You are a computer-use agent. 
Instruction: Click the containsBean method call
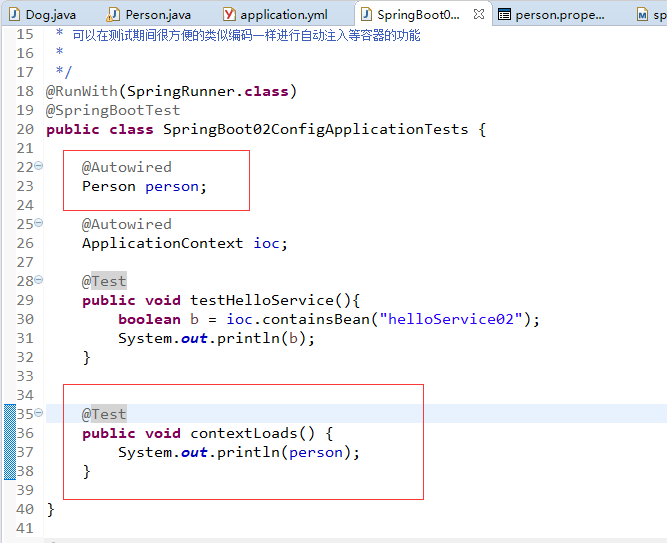click(316, 319)
